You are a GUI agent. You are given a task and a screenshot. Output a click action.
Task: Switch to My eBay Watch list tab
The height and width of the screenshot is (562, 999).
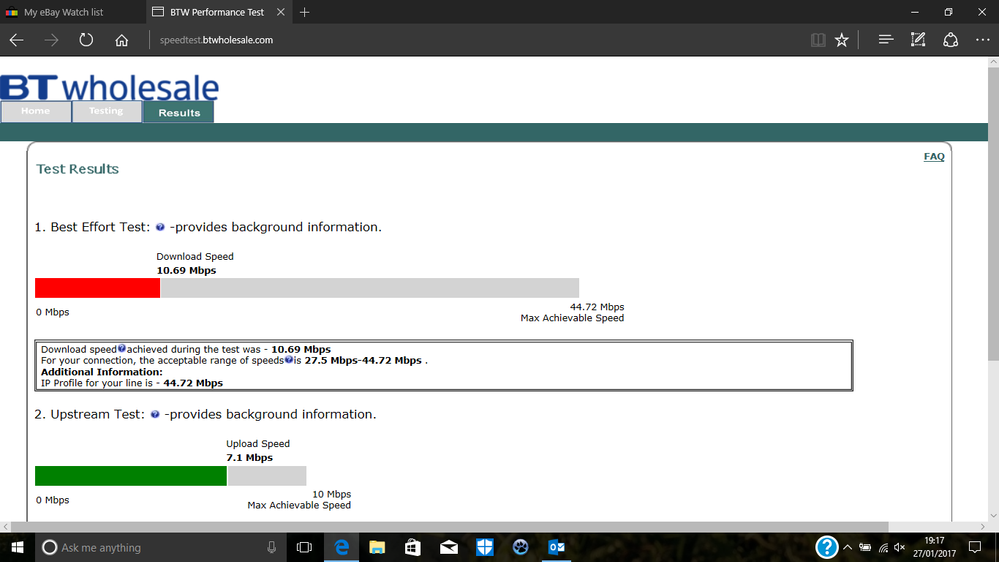tap(73, 12)
